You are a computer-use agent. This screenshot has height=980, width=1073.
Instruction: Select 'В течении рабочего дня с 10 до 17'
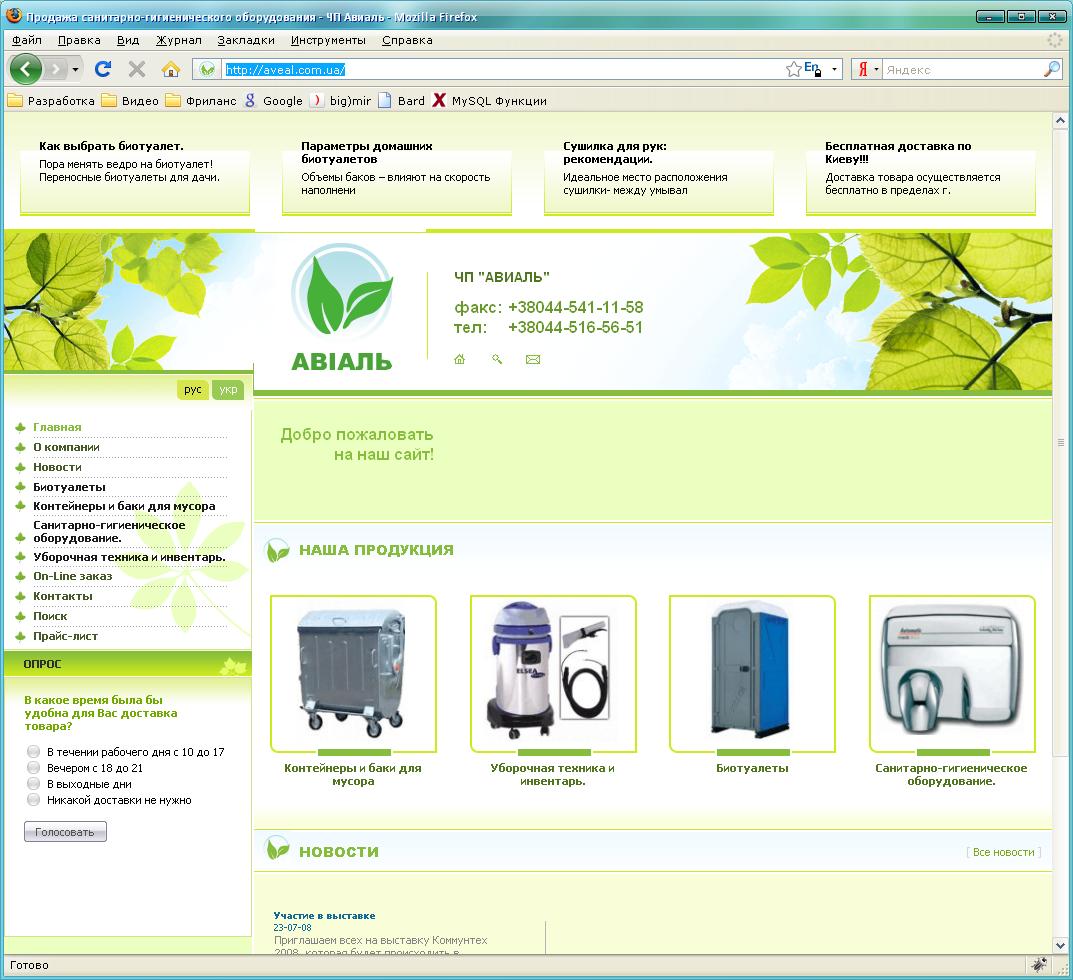coord(34,752)
